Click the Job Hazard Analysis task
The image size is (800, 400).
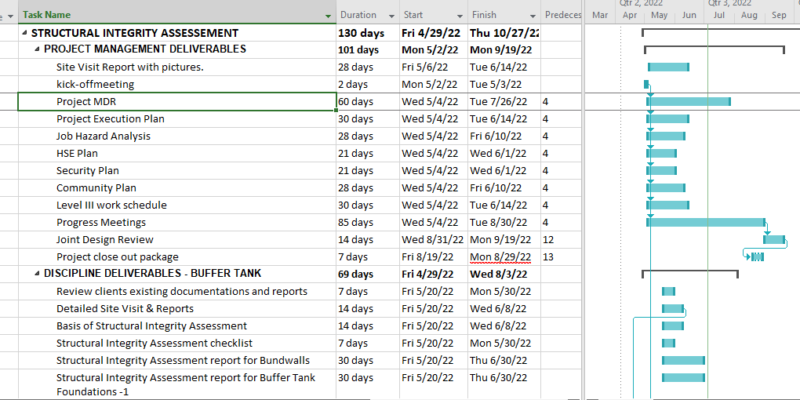(103, 136)
